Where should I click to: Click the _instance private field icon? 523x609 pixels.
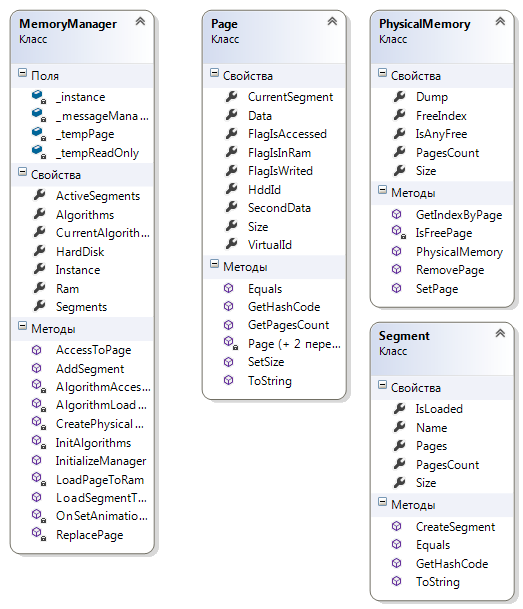click(x=38, y=97)
